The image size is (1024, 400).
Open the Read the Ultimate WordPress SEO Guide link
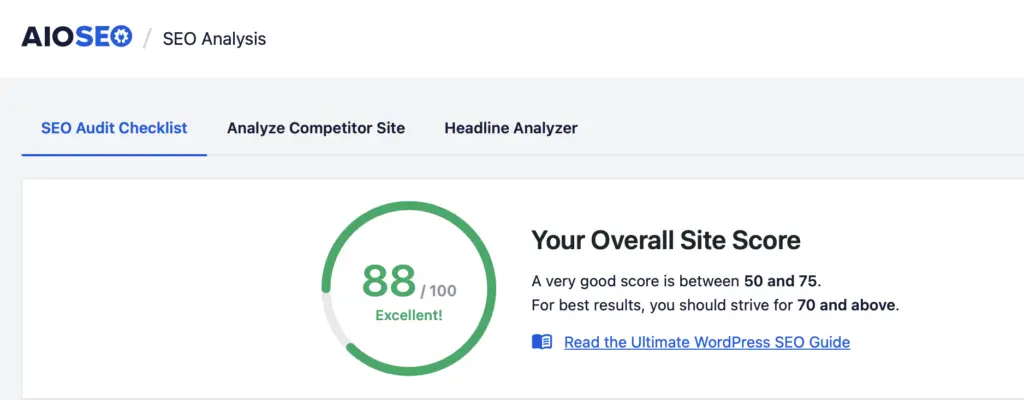coord(706,342)
